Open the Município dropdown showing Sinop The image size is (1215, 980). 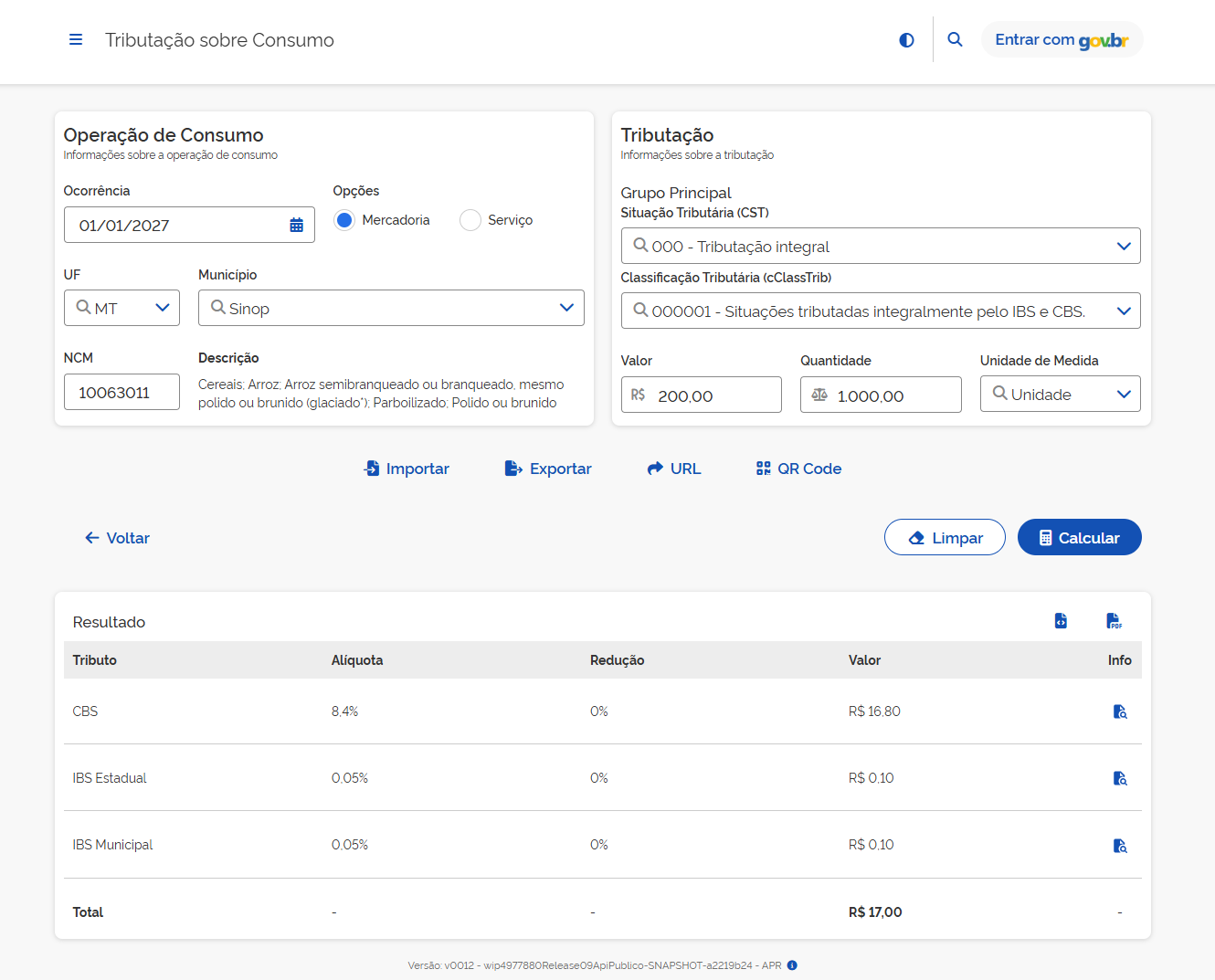click(x=565, y=308)
